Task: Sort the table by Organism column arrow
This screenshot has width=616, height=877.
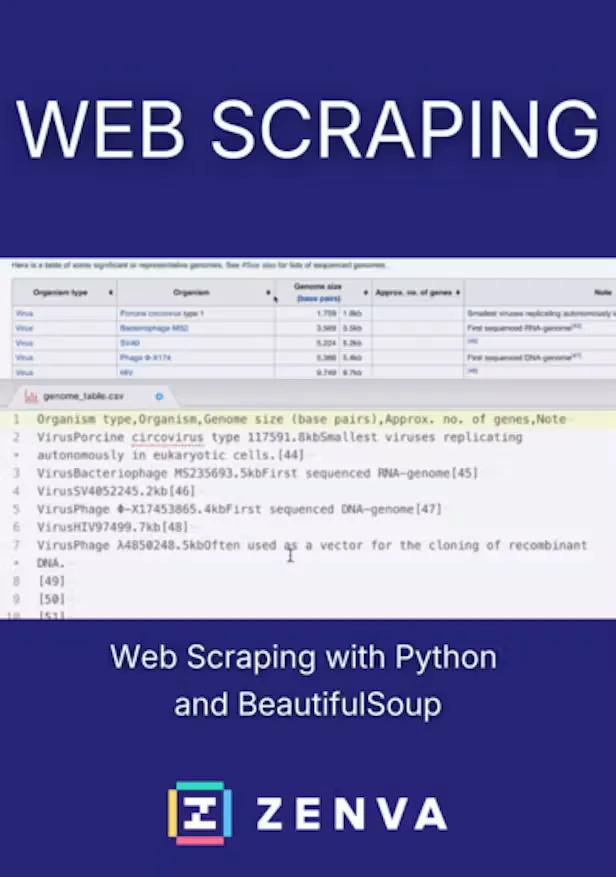Action: point(268,293)
